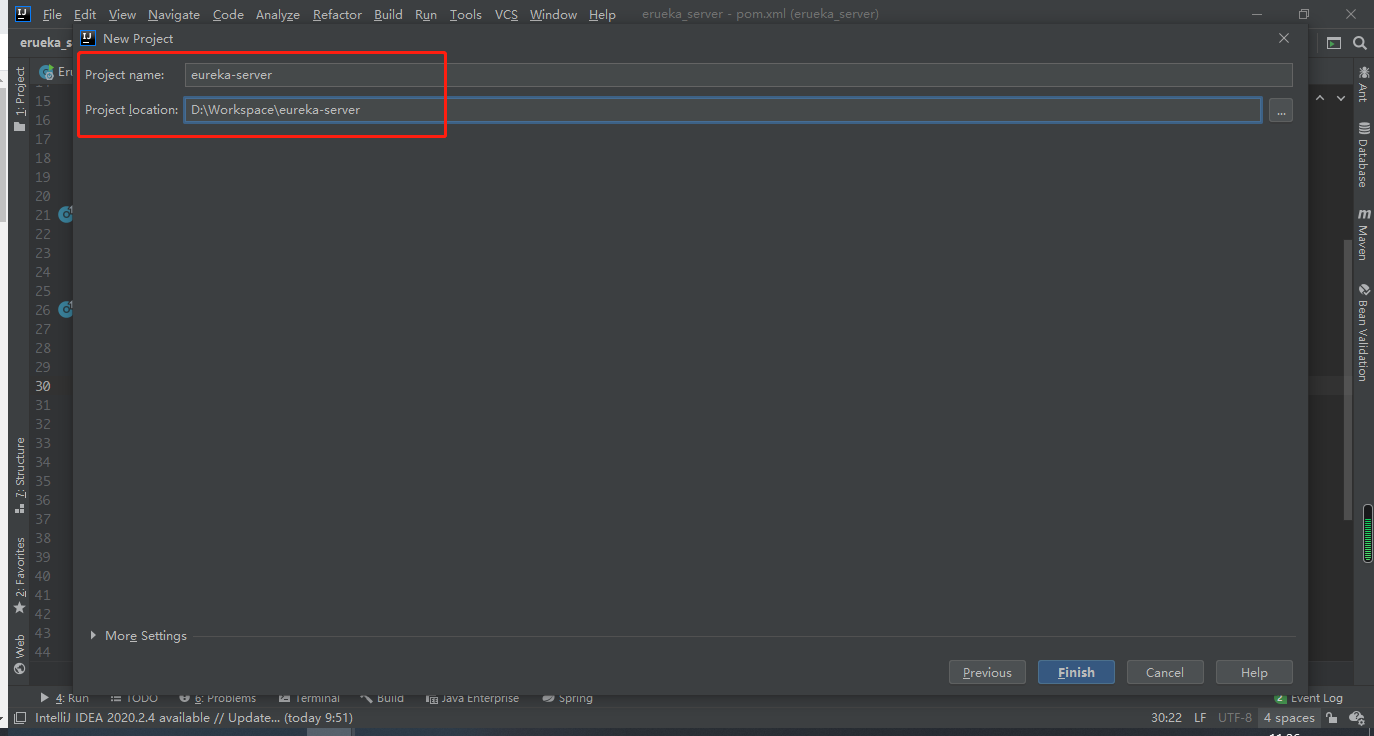1374x736 pixels.
Task: Click the editor vertical scrollbar
Action: 1349,380
